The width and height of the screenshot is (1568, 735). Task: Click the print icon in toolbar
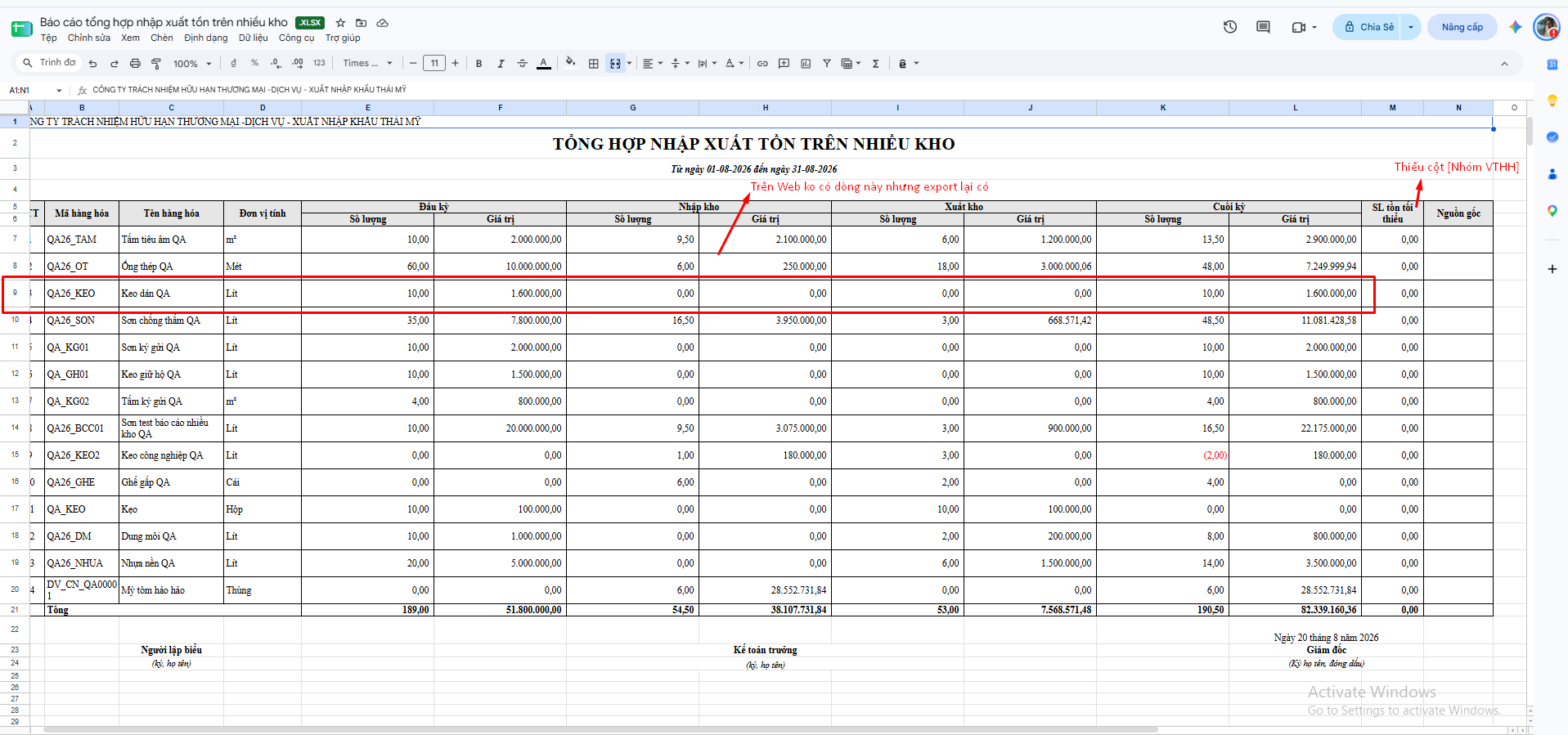tap(135, 63)
